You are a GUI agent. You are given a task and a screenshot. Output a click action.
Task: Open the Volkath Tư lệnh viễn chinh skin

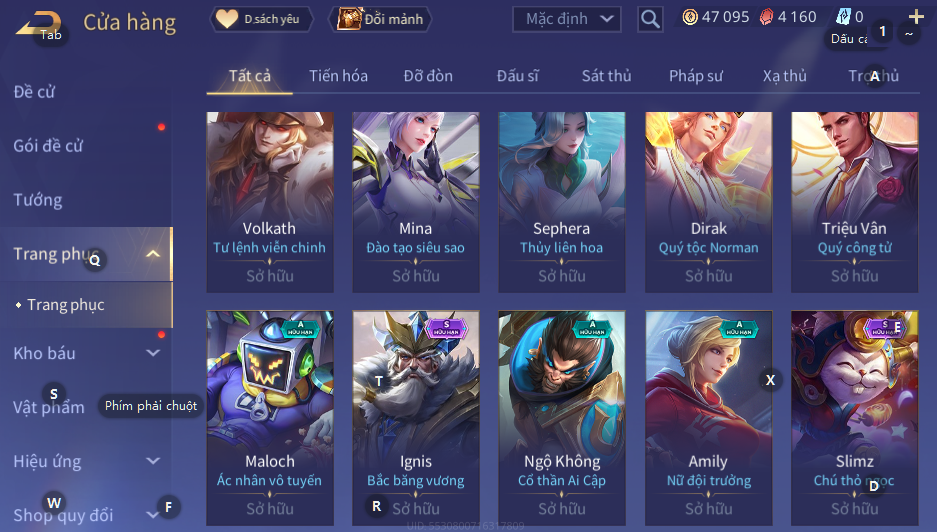pyautogui.click(x=270, y=202)
